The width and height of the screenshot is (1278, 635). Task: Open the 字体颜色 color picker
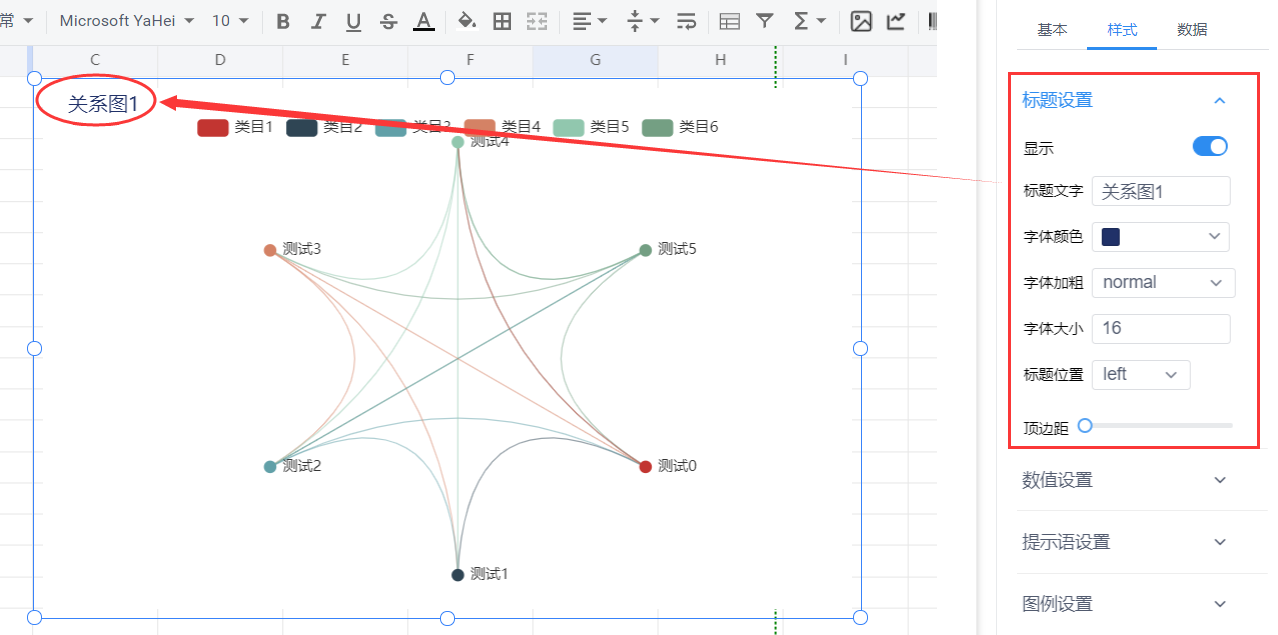coord(1161,237)
